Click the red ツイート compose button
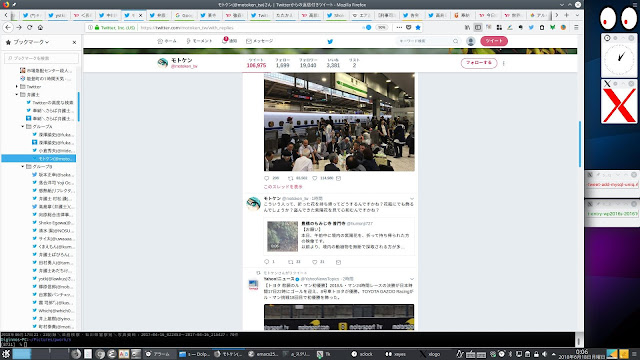The width and height of the screenshot is (640, 360). point(494,41)
